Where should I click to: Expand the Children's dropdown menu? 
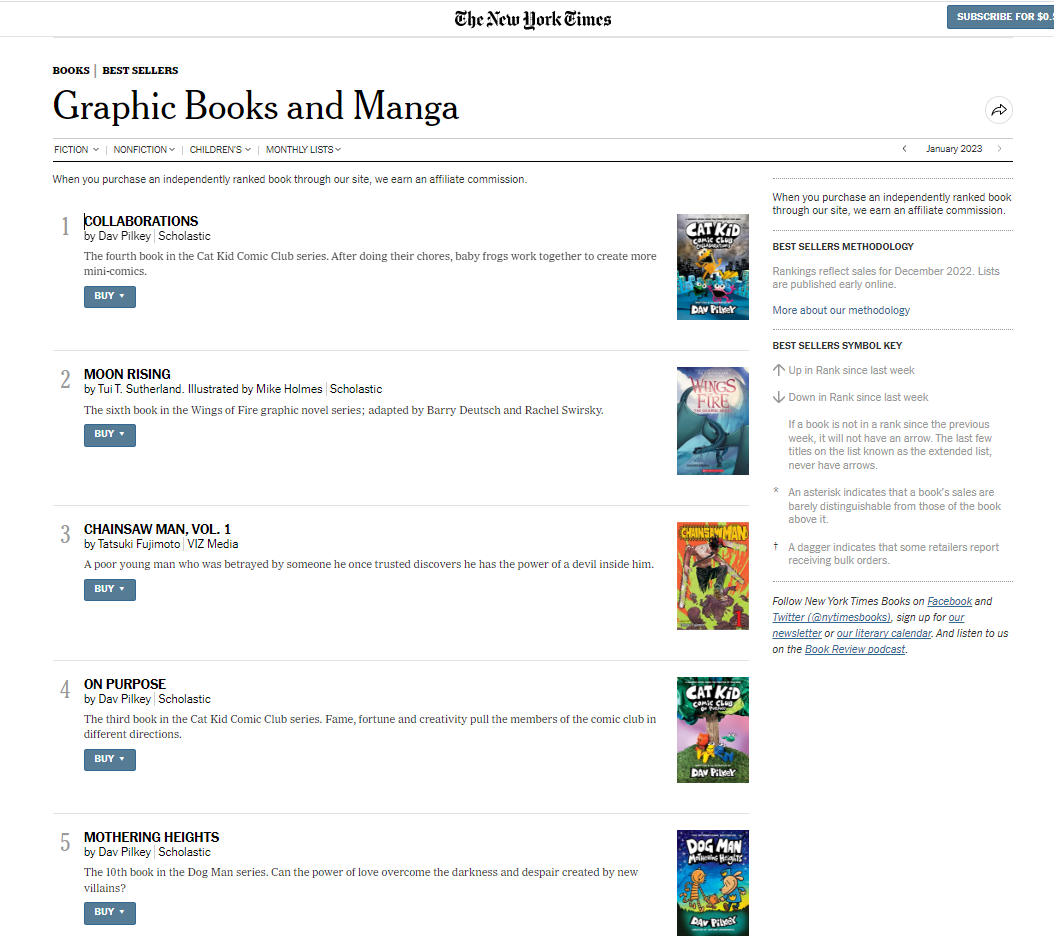(x=220, y=149)
